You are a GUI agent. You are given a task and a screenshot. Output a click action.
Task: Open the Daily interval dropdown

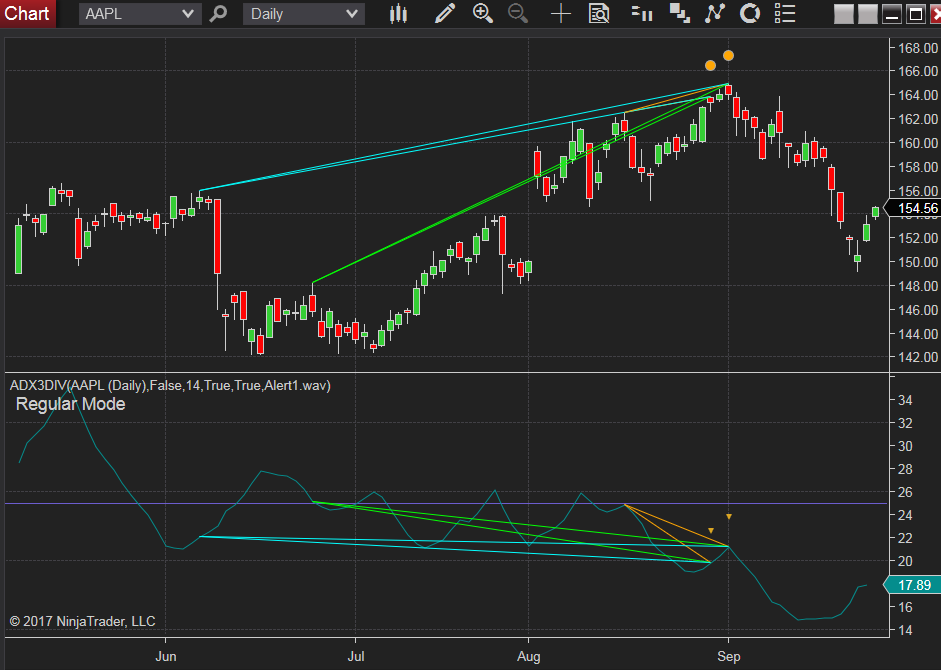click(305, 14)
